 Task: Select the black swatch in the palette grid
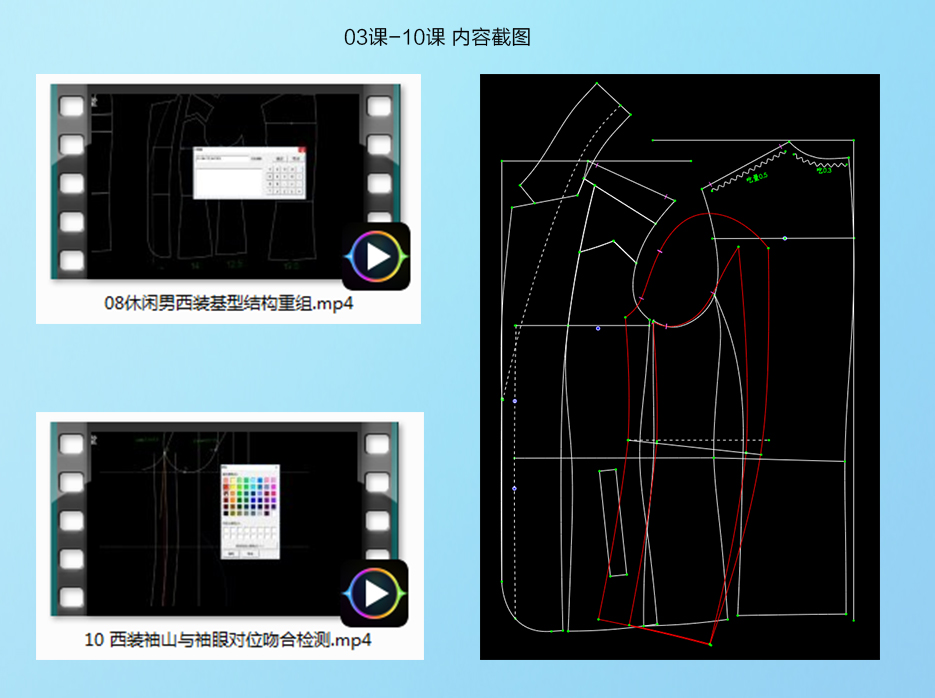point(225,513)
